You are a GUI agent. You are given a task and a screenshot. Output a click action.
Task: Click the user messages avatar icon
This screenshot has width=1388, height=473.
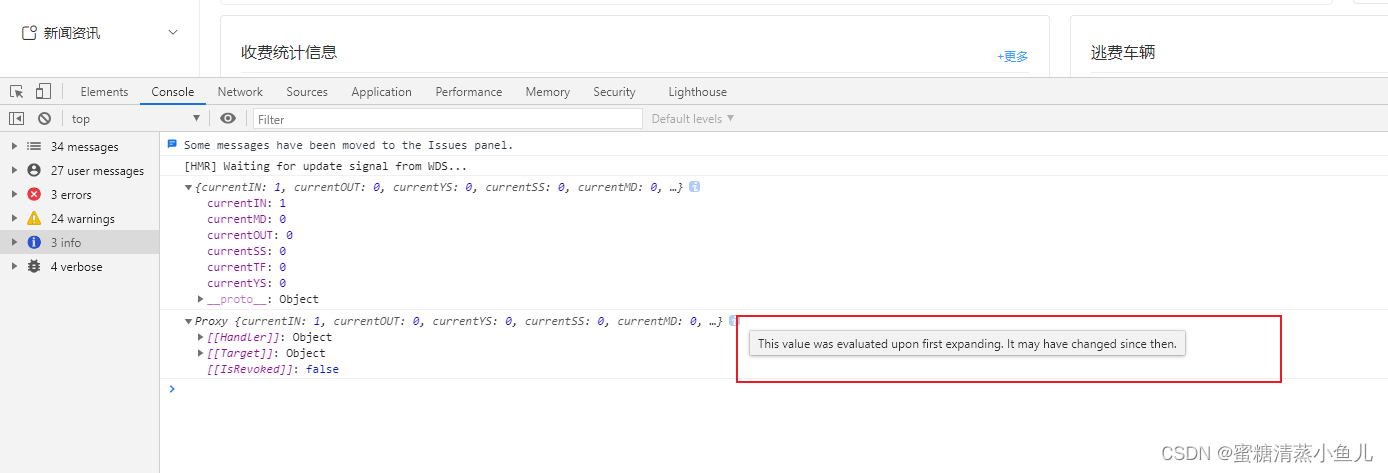pyautogui.click(x=34, y=171)
